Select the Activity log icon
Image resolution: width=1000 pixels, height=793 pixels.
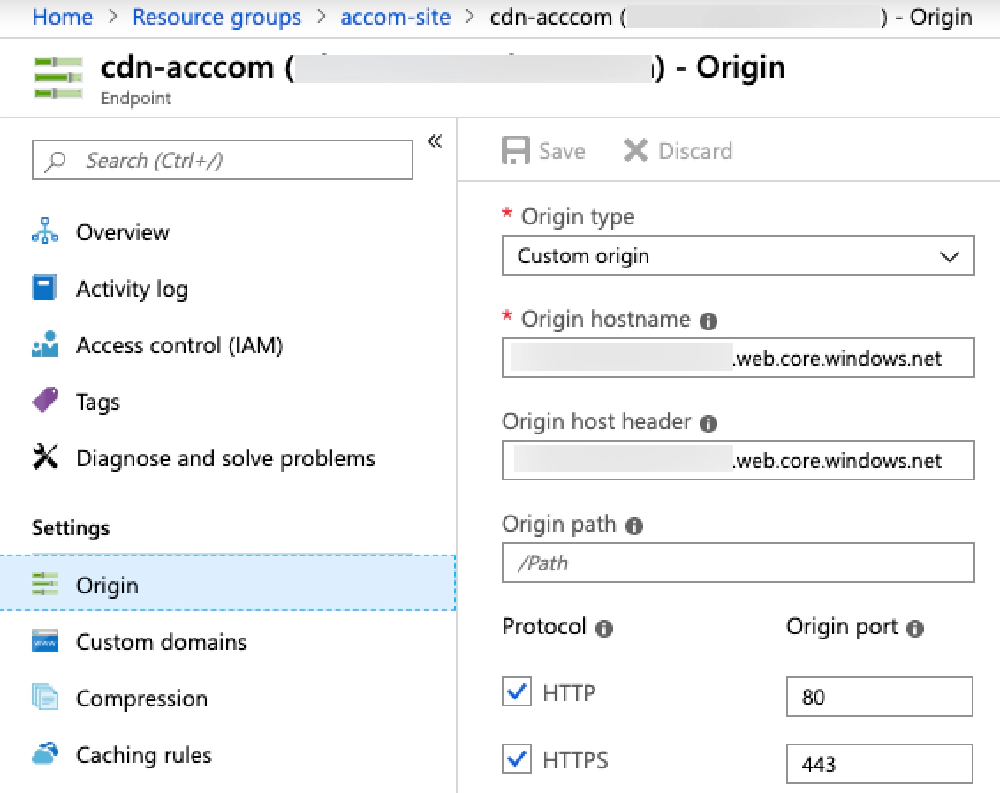pos(48,289)
